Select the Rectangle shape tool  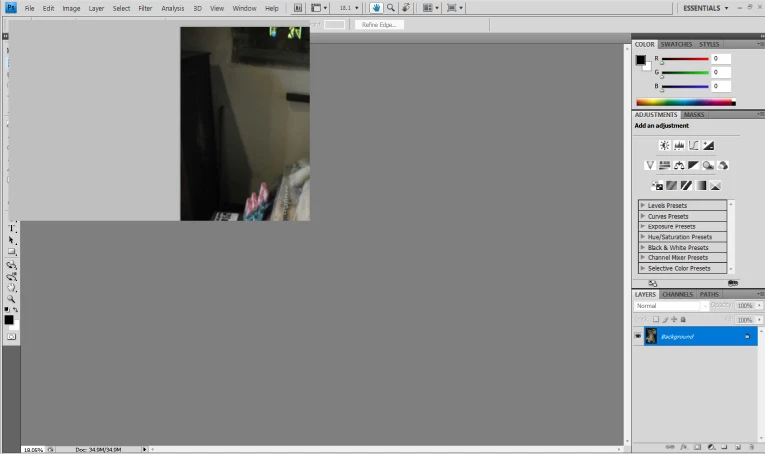pos(11,252)
